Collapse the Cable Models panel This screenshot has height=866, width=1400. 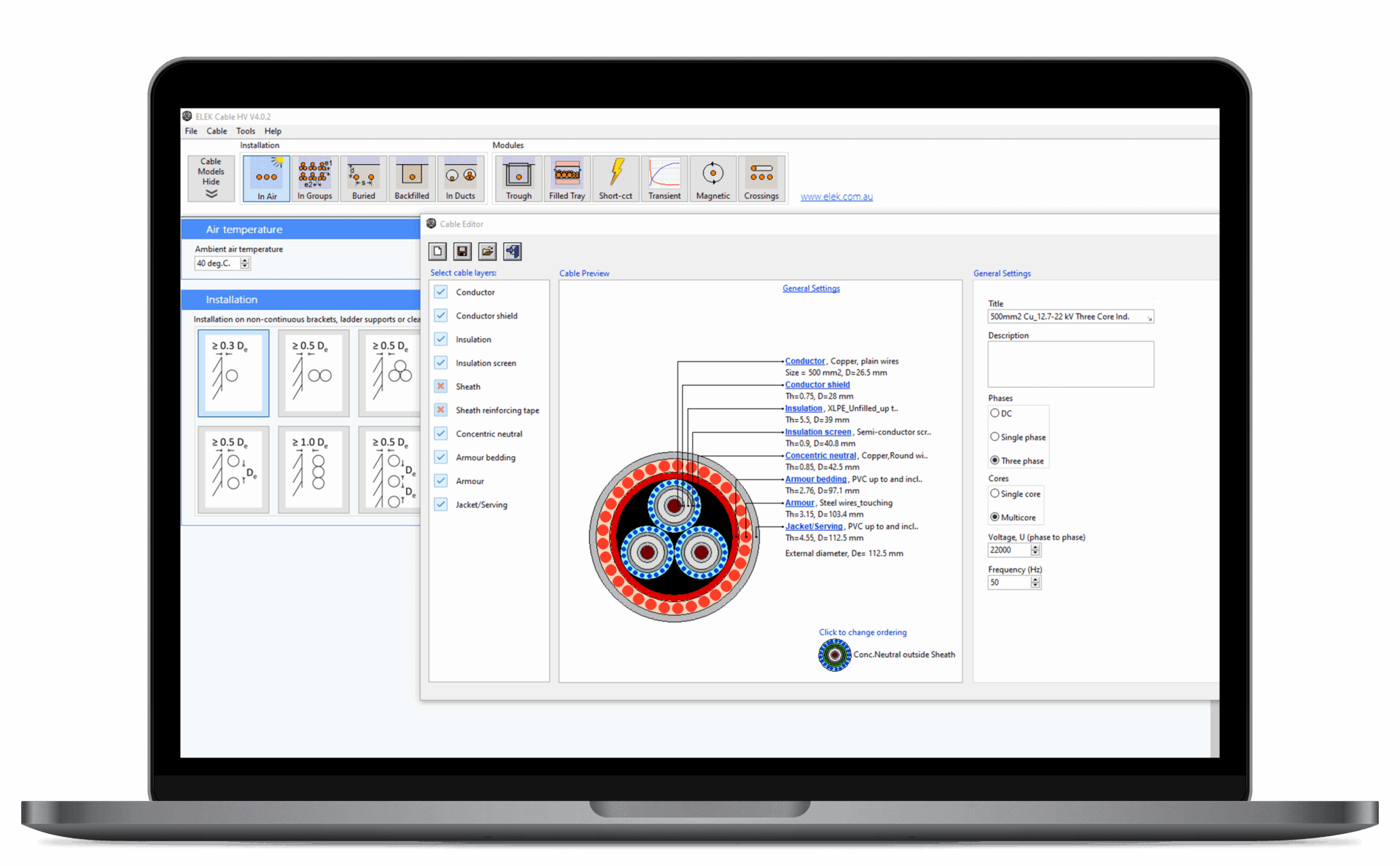point(210,178)
